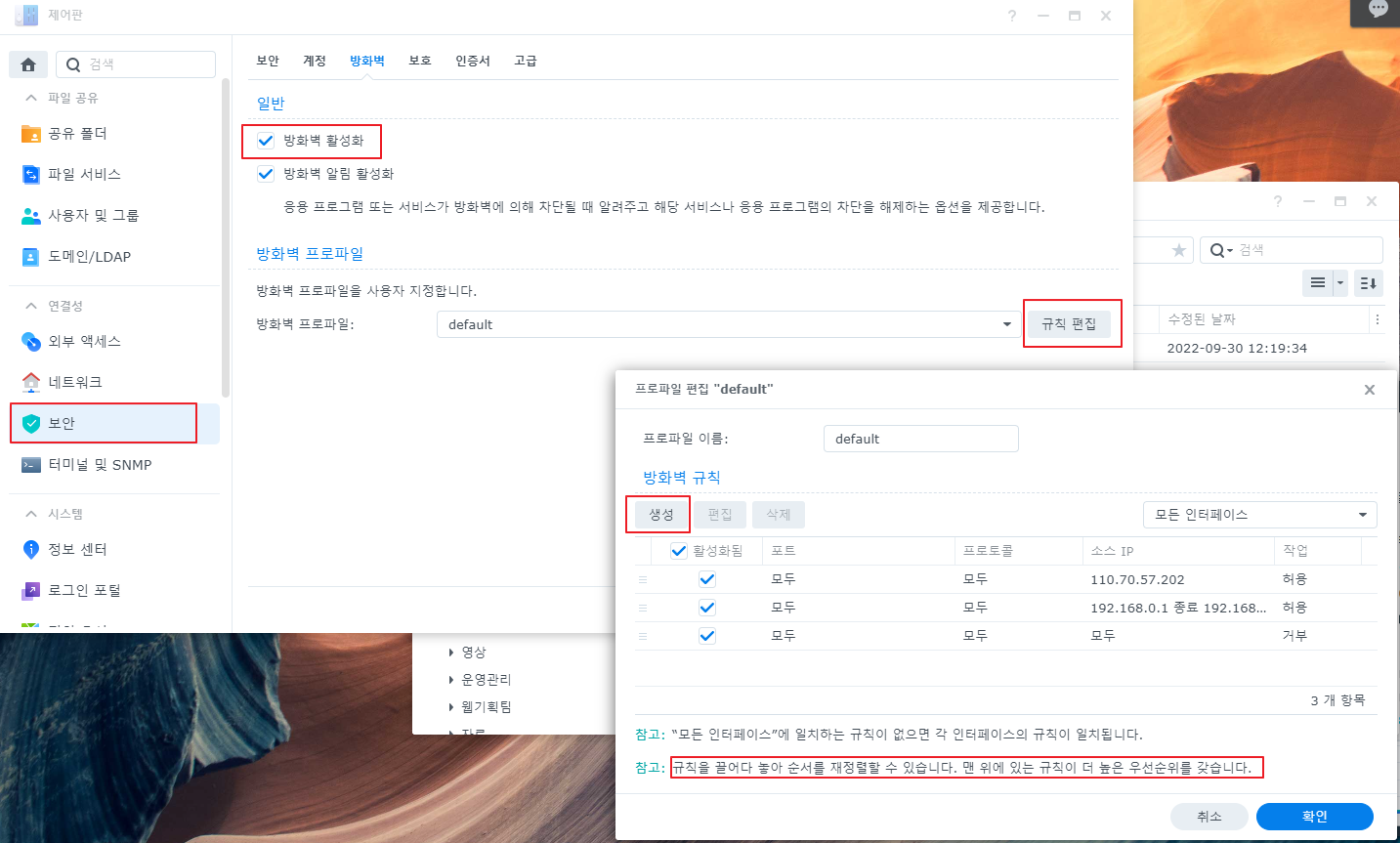Click the File Station 검색 field
Image resolution: width=1400 pixels, height=843 pixels.
pyautogui.click(x=1292, y=250)
